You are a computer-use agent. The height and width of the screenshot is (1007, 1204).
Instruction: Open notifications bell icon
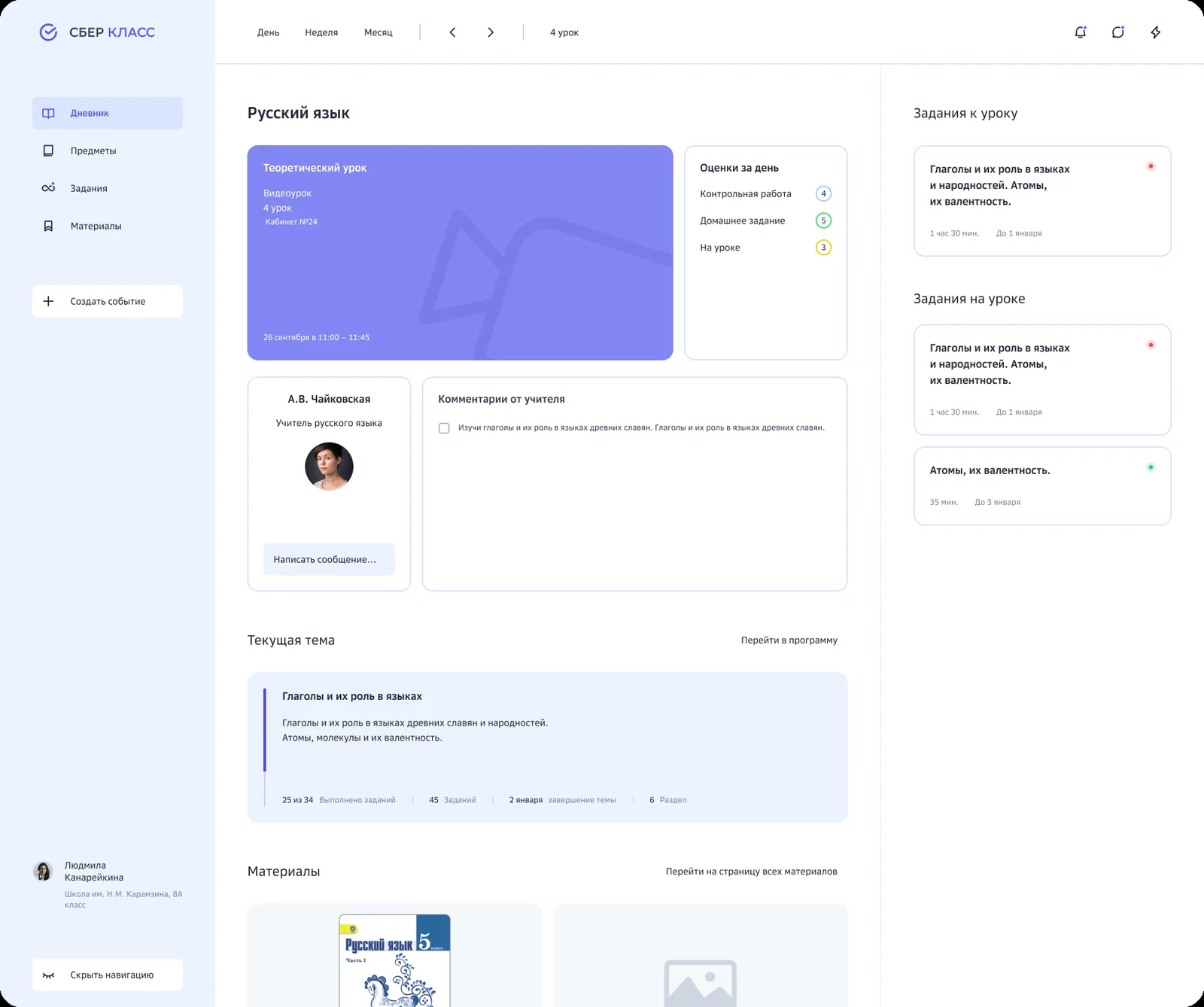point(1081,32)
